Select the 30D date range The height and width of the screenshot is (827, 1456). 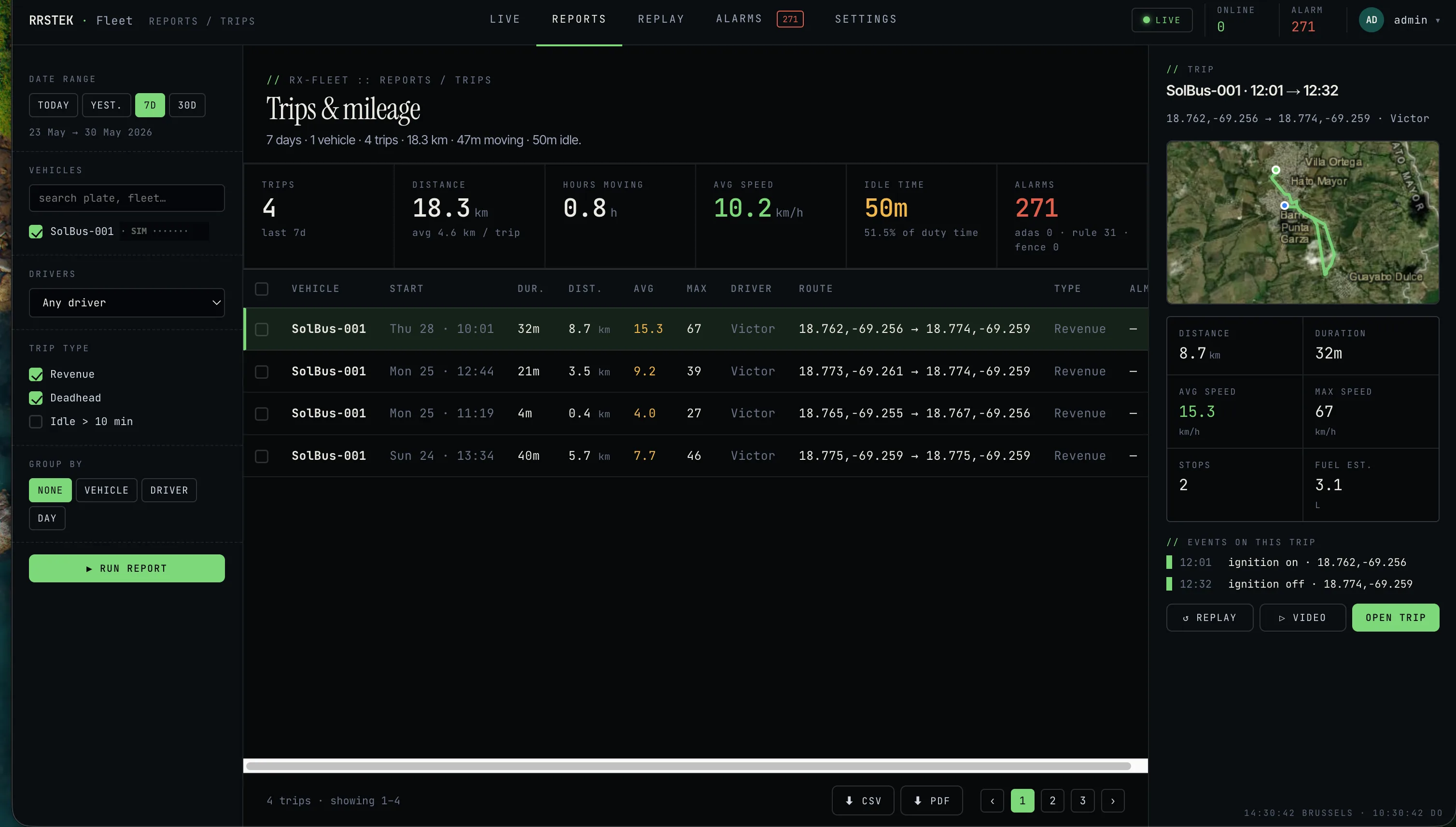pos(187,105)
